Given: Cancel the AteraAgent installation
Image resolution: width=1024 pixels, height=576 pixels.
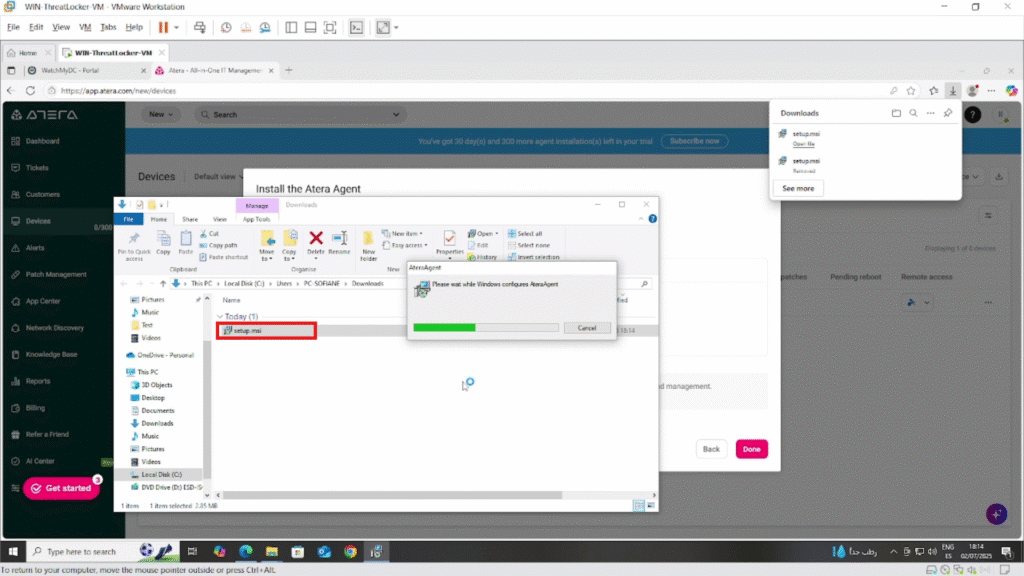Looking at the screenshot, I should [586, 328].
